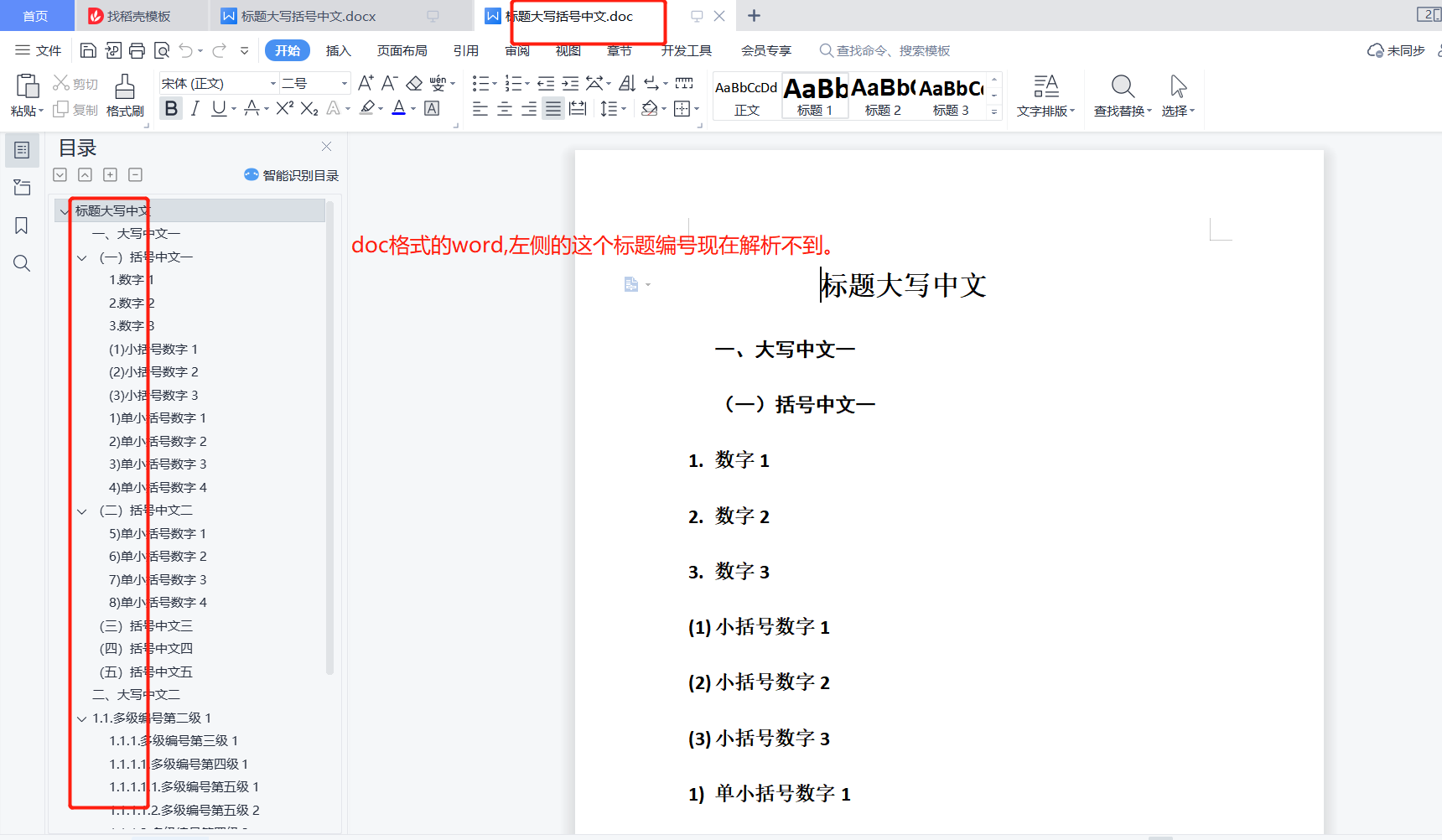The height and width of the screenshot is (840, 1442).
Task: Toggle Bold formatting button
Action: point(171,108)
